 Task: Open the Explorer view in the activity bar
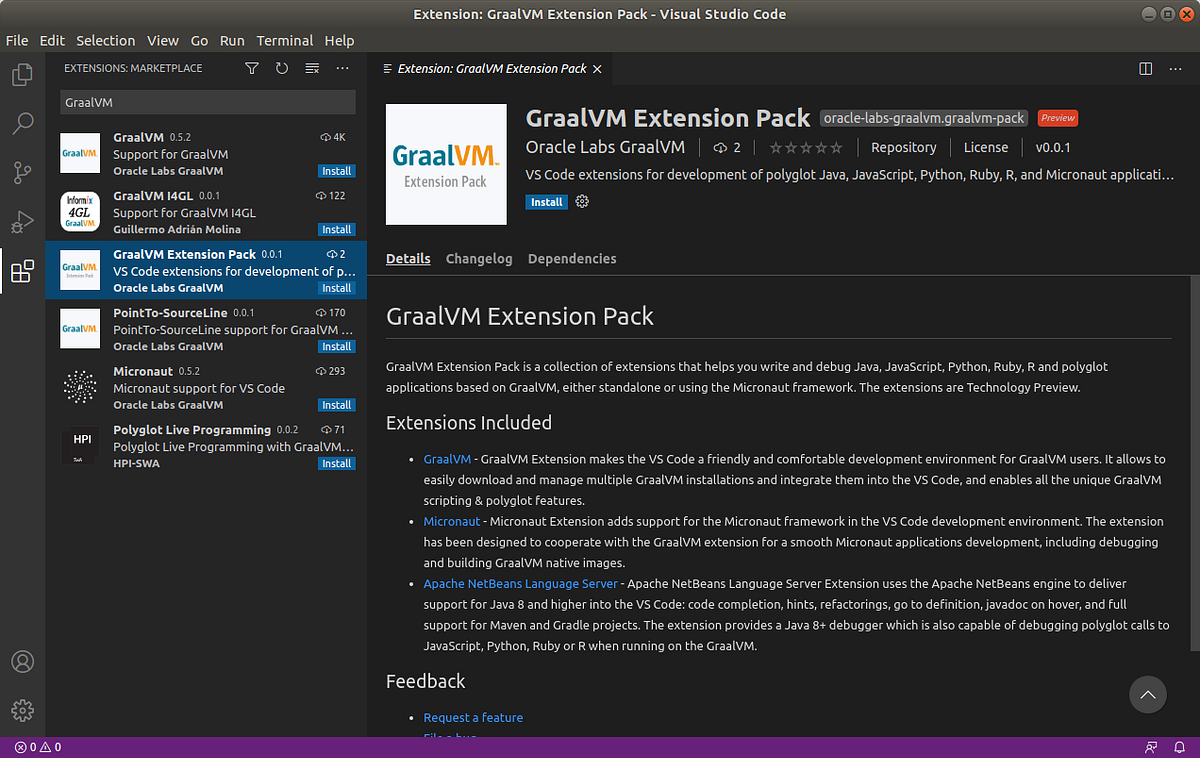coord(22,75)
